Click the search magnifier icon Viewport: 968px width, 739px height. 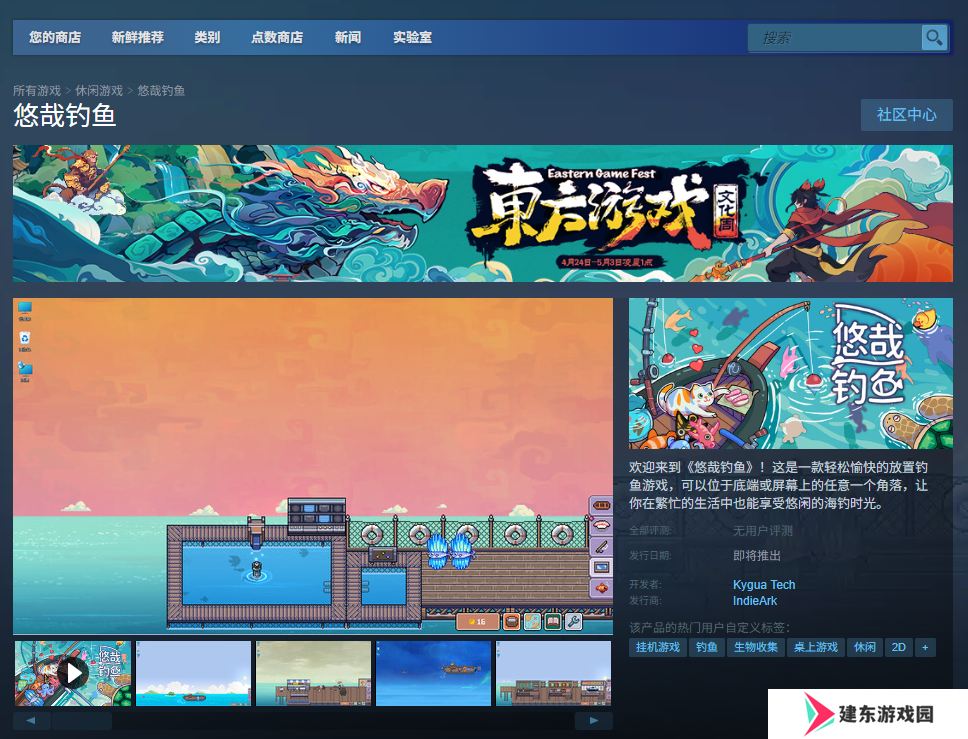pyautogui.click(x=934, y=38)
